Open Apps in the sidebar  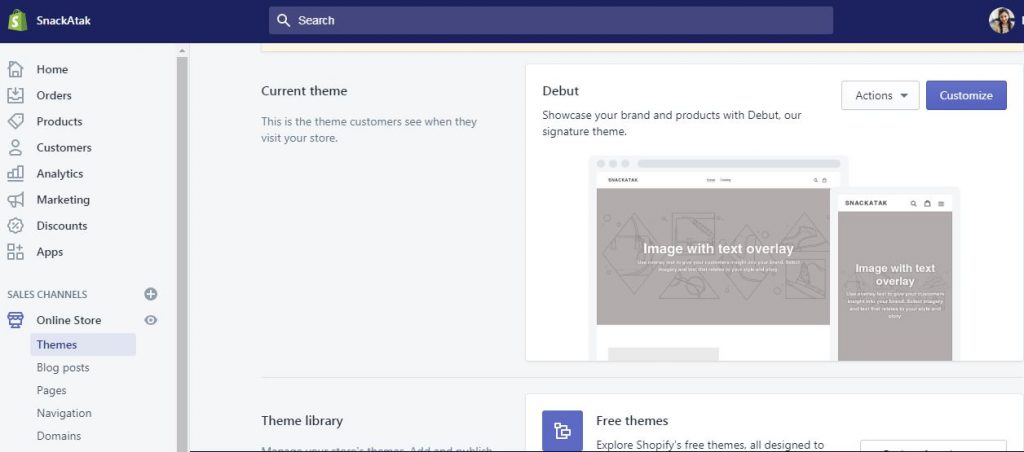tap(50, 252)
